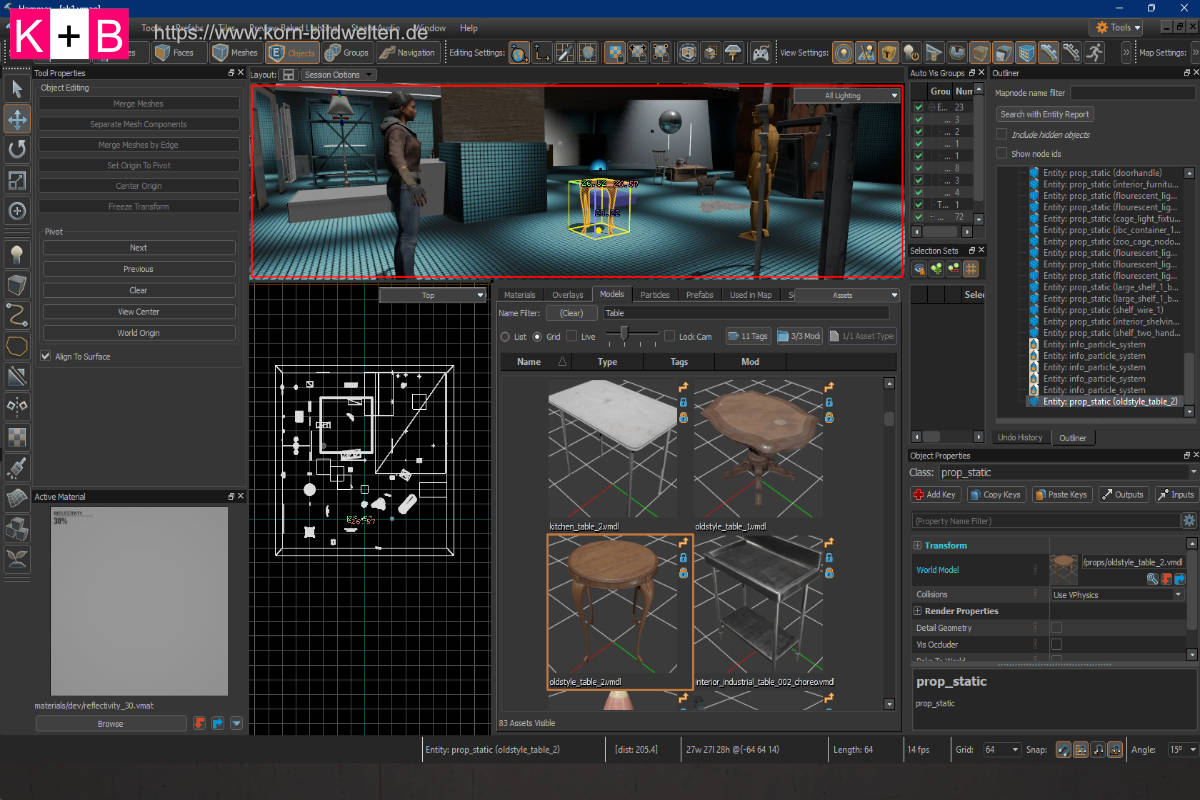The height and width of the screenshot is (800, 1200).
Task: Click the layout grid icon next to Layout
Action: 288,75
